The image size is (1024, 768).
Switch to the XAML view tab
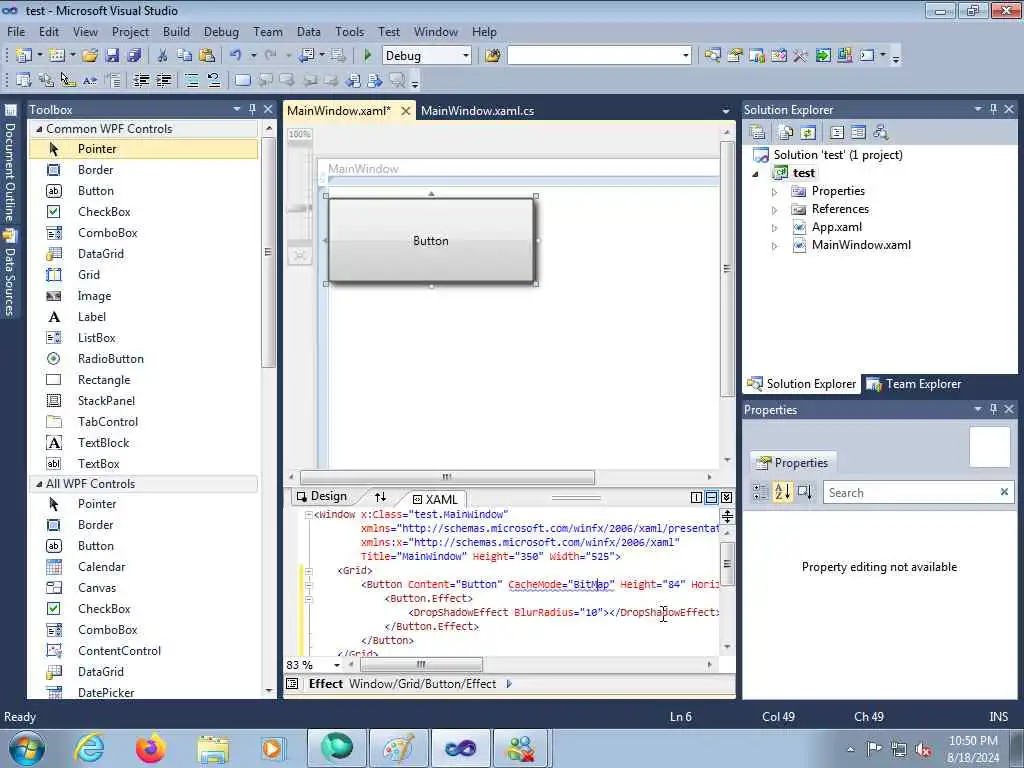click(435, 499)
